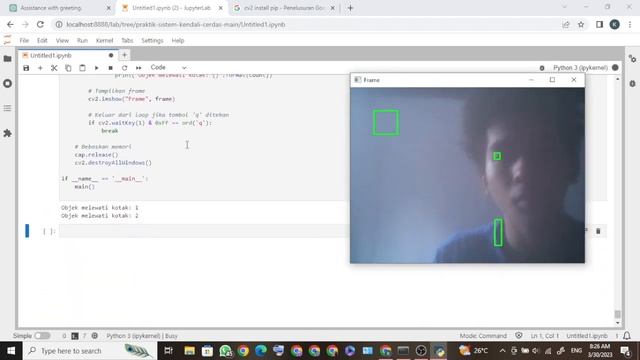Click the localhost address bar
Screen dimensions: 640x360
(x=306, y=24)
